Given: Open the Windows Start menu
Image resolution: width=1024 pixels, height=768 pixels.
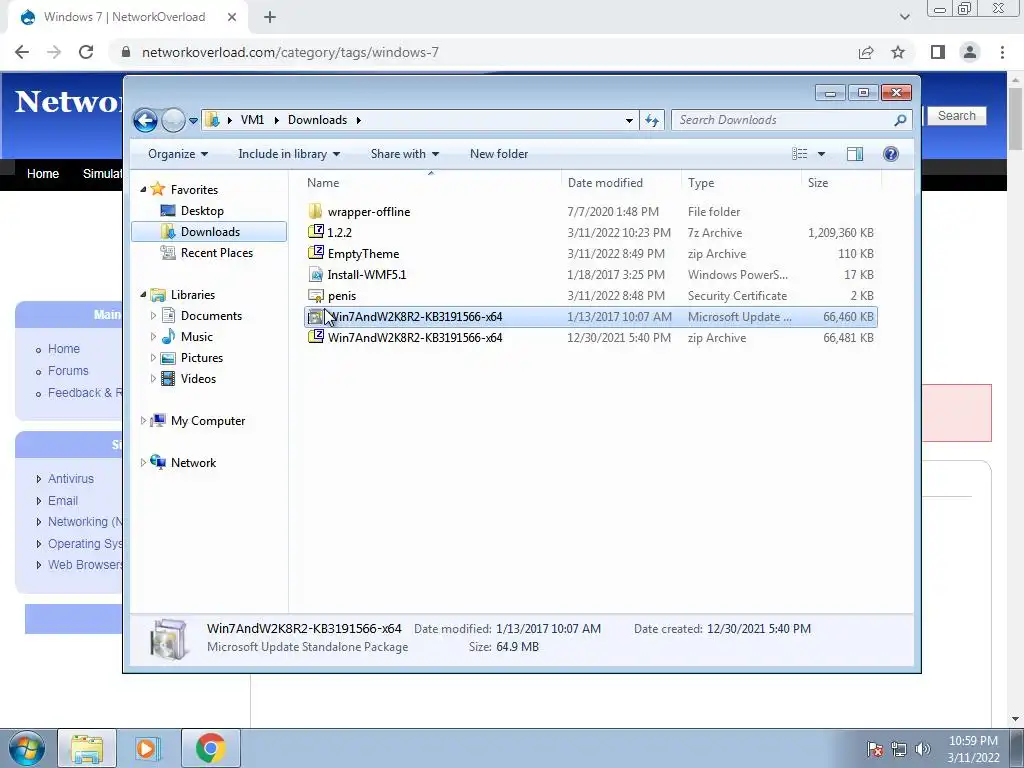Looking at the screenshot, I should pos(26,748).
